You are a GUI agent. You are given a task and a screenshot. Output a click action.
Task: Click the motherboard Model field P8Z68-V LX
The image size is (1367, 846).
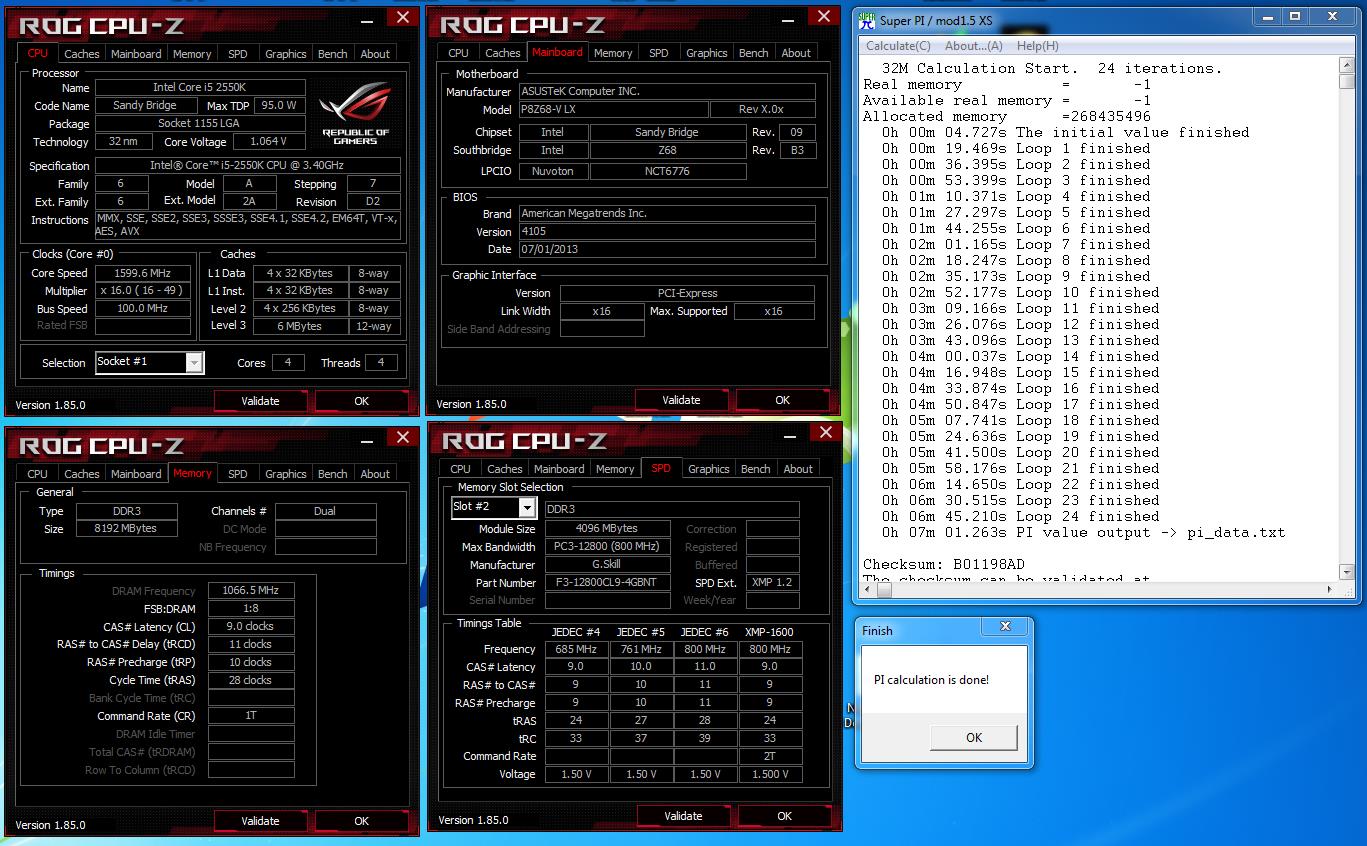613,110
